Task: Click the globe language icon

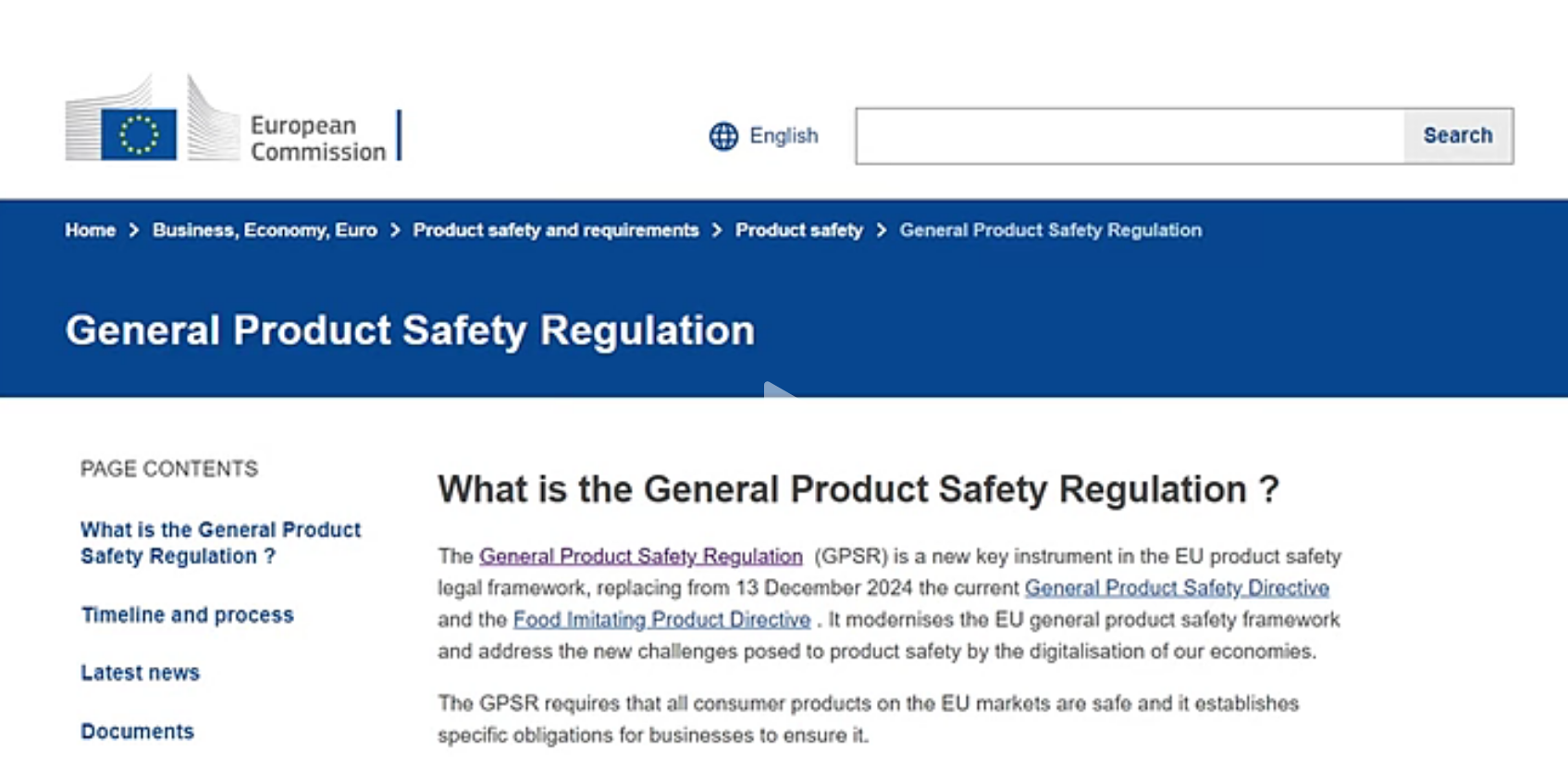Action: pos(723,136)
